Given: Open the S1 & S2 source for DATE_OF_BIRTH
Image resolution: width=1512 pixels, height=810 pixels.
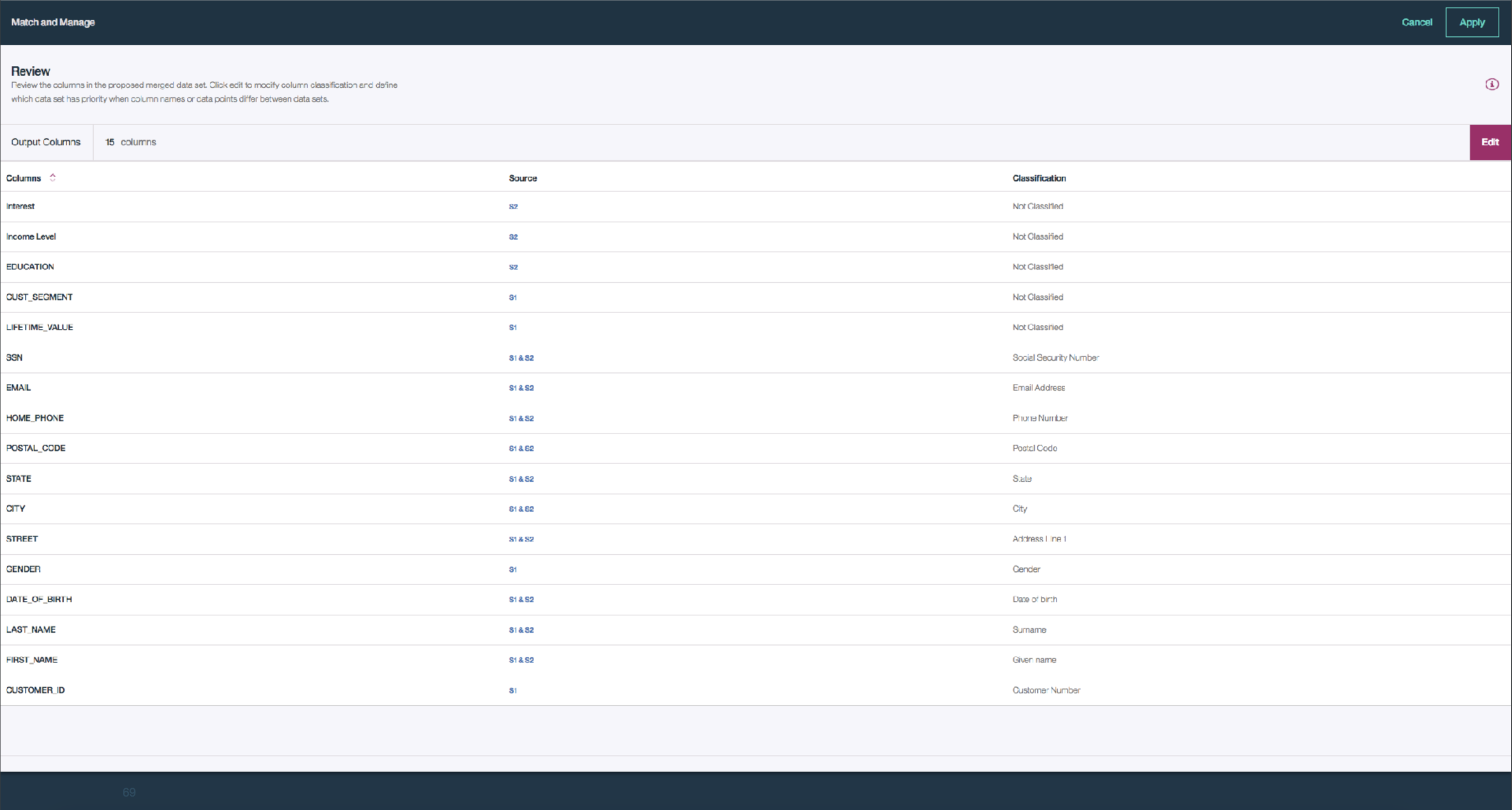Looking at the screenshot, I should coord(521,599).
